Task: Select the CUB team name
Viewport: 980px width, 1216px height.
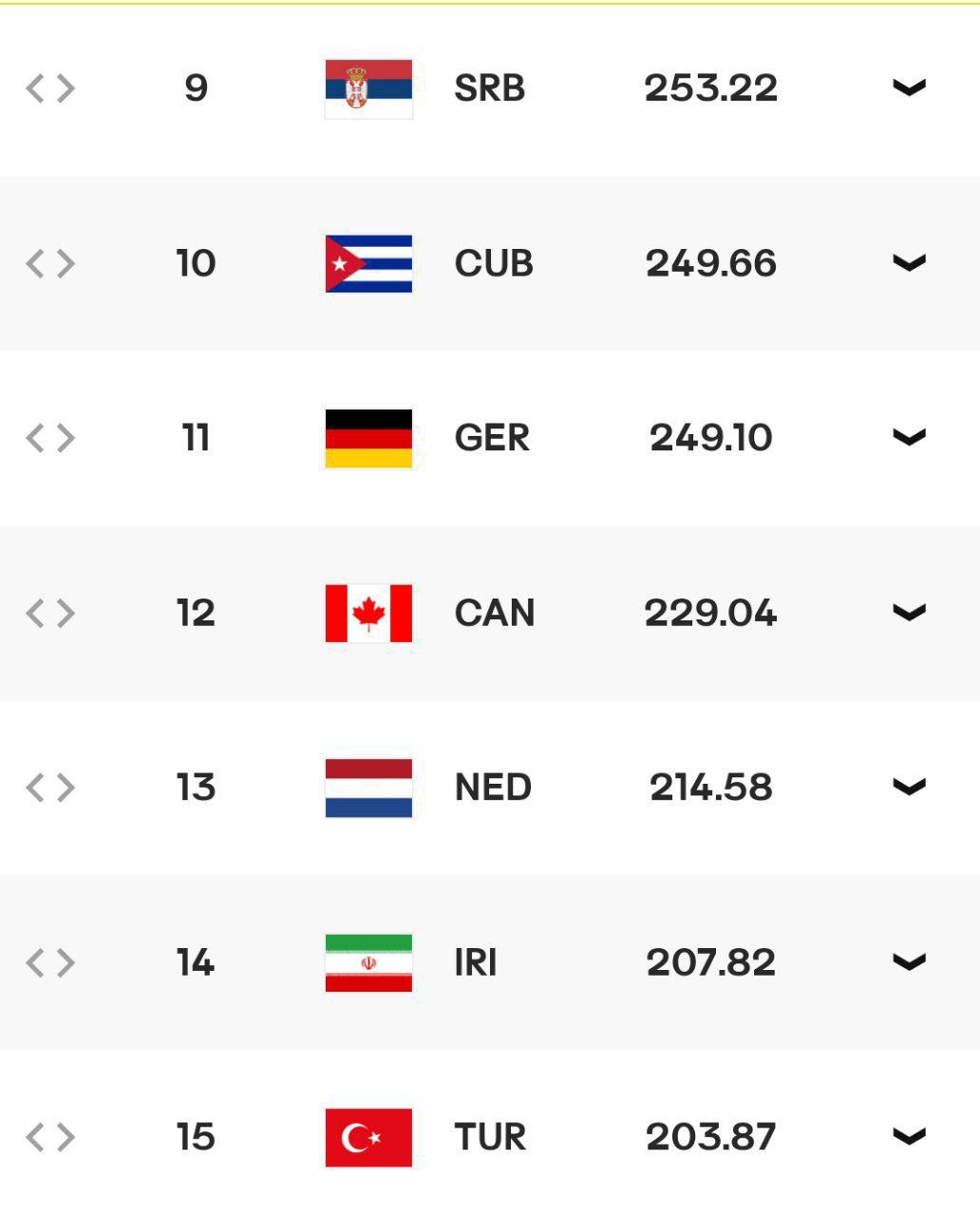Action: (494, 263)
